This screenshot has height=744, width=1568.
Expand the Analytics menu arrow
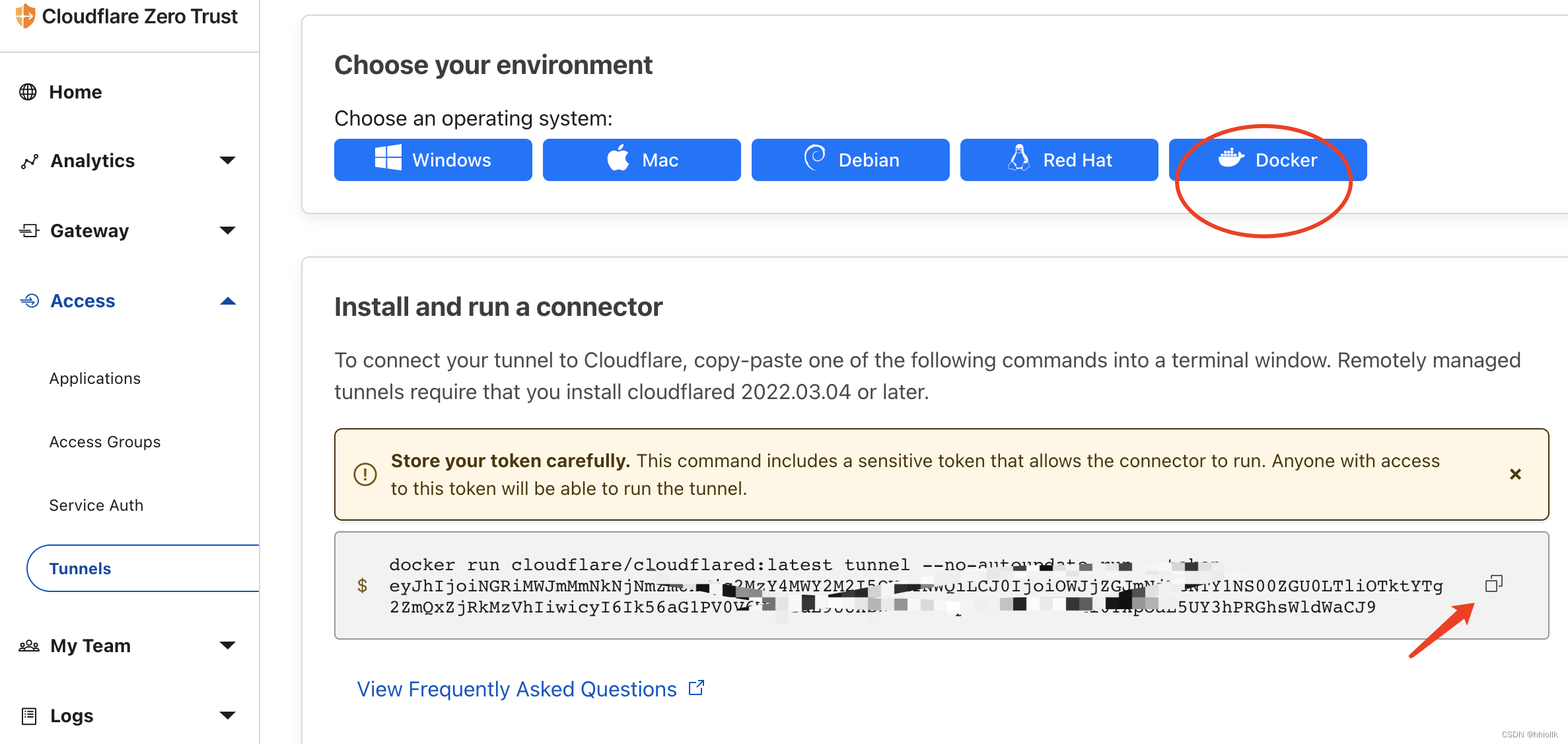point(227,161)
